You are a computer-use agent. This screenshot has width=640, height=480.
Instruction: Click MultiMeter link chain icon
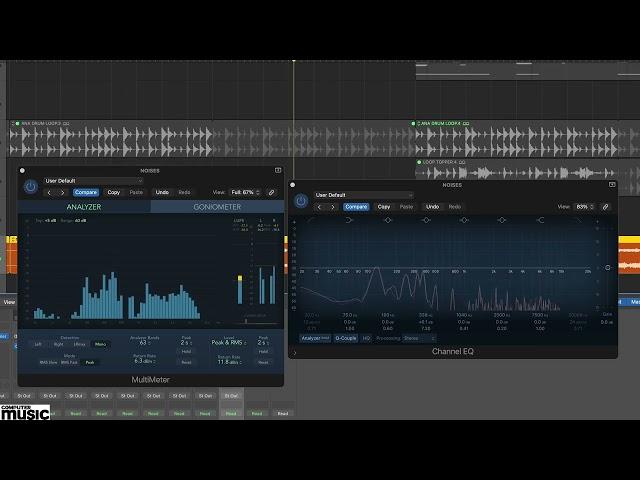tap(271, 192)
